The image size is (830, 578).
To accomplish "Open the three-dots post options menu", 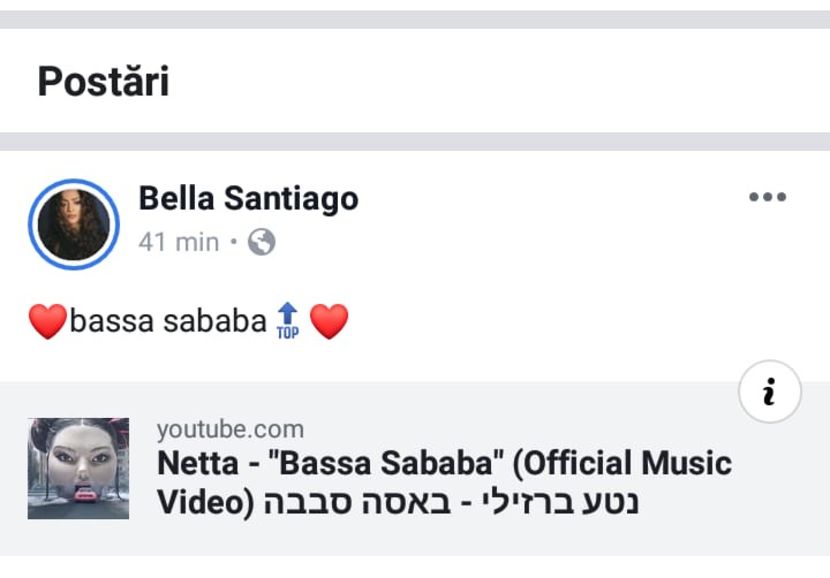I will (x=767, y=198).
